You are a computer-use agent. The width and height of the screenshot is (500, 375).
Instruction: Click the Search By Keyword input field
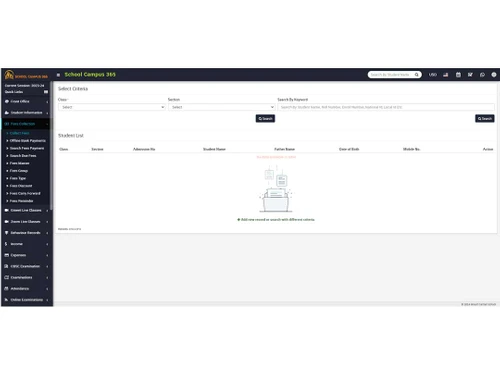click(x=386, y=107)
